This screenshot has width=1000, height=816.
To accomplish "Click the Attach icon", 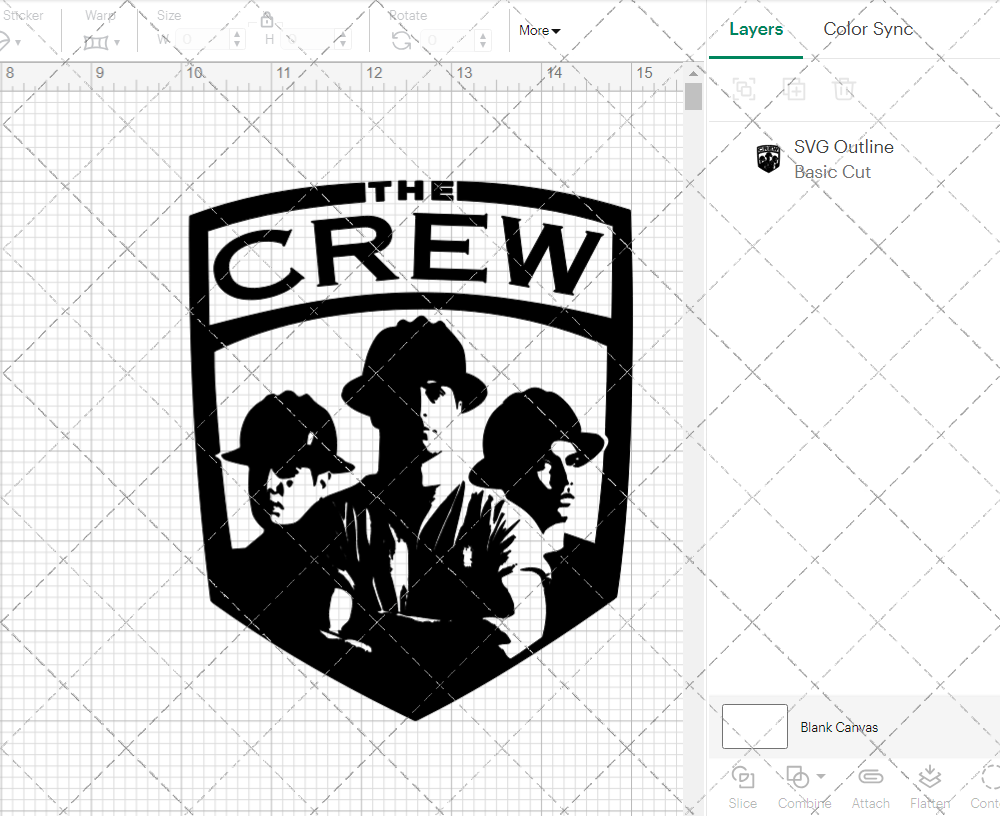I will (870, 778).
